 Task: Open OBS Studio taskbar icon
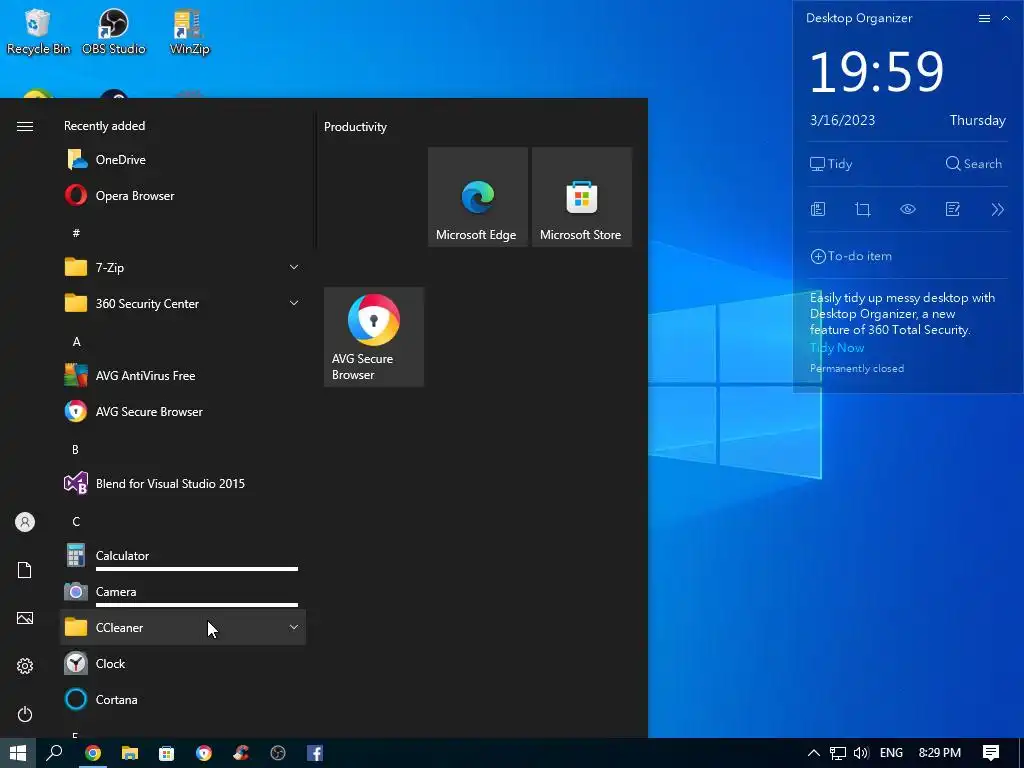point(278,753)
